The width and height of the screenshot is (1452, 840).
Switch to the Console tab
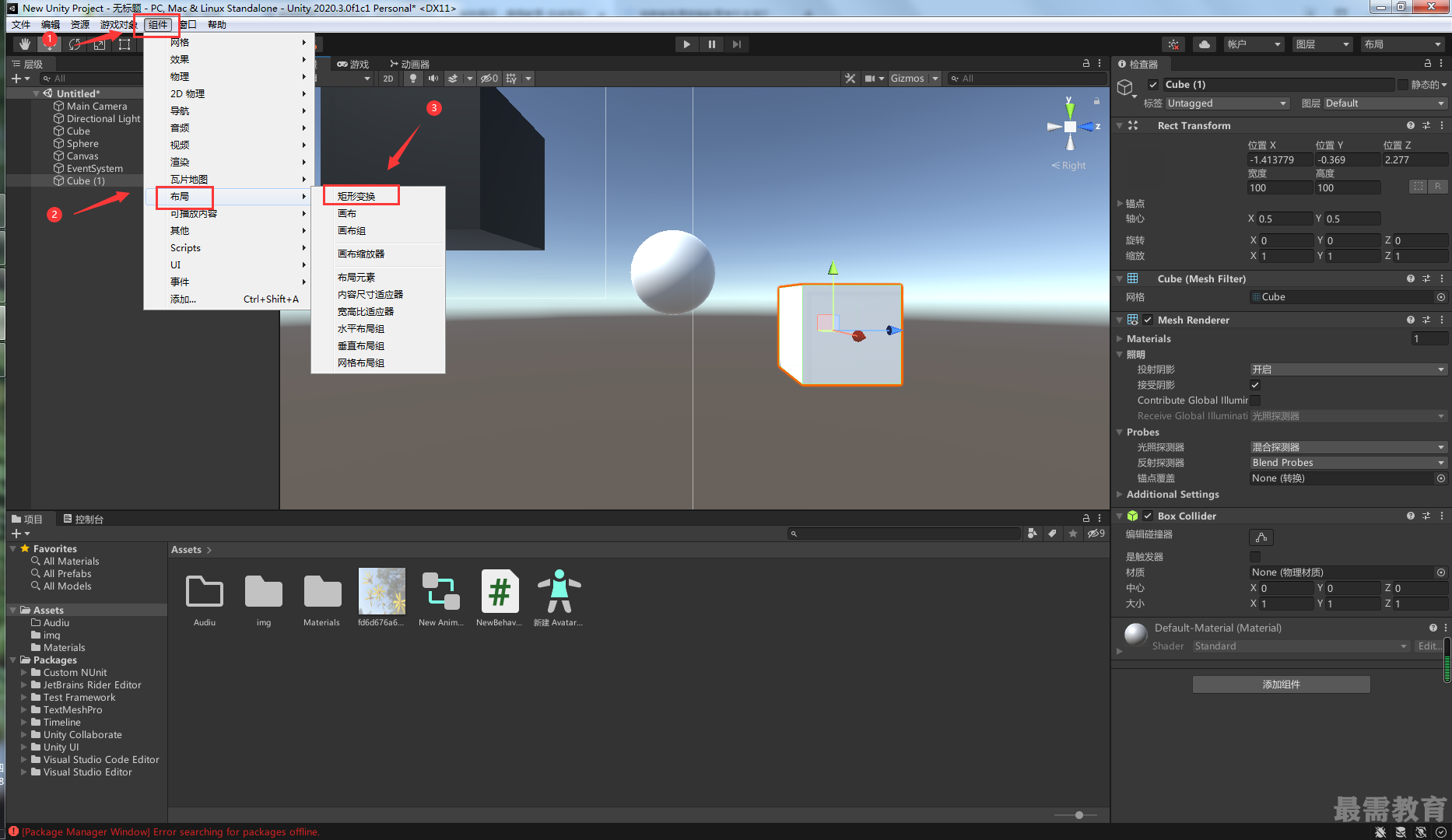(83, 519)
